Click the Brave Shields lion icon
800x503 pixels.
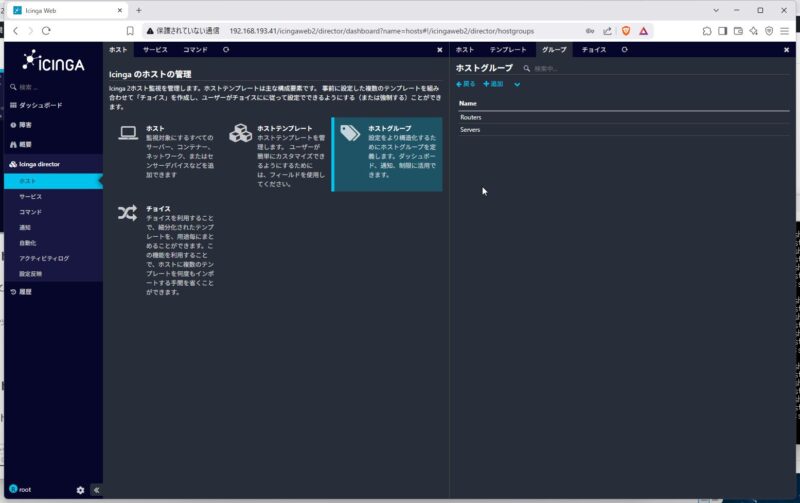tap(626, 31)
